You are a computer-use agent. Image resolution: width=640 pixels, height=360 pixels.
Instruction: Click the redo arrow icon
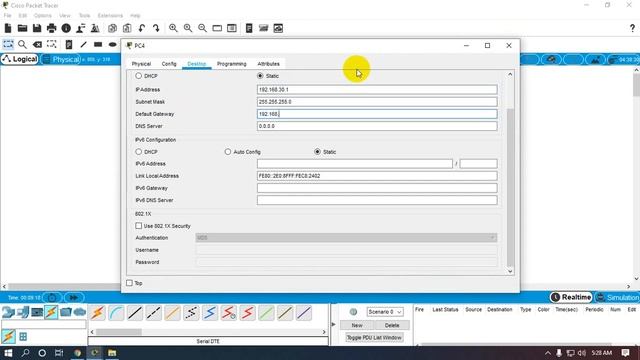156,28
